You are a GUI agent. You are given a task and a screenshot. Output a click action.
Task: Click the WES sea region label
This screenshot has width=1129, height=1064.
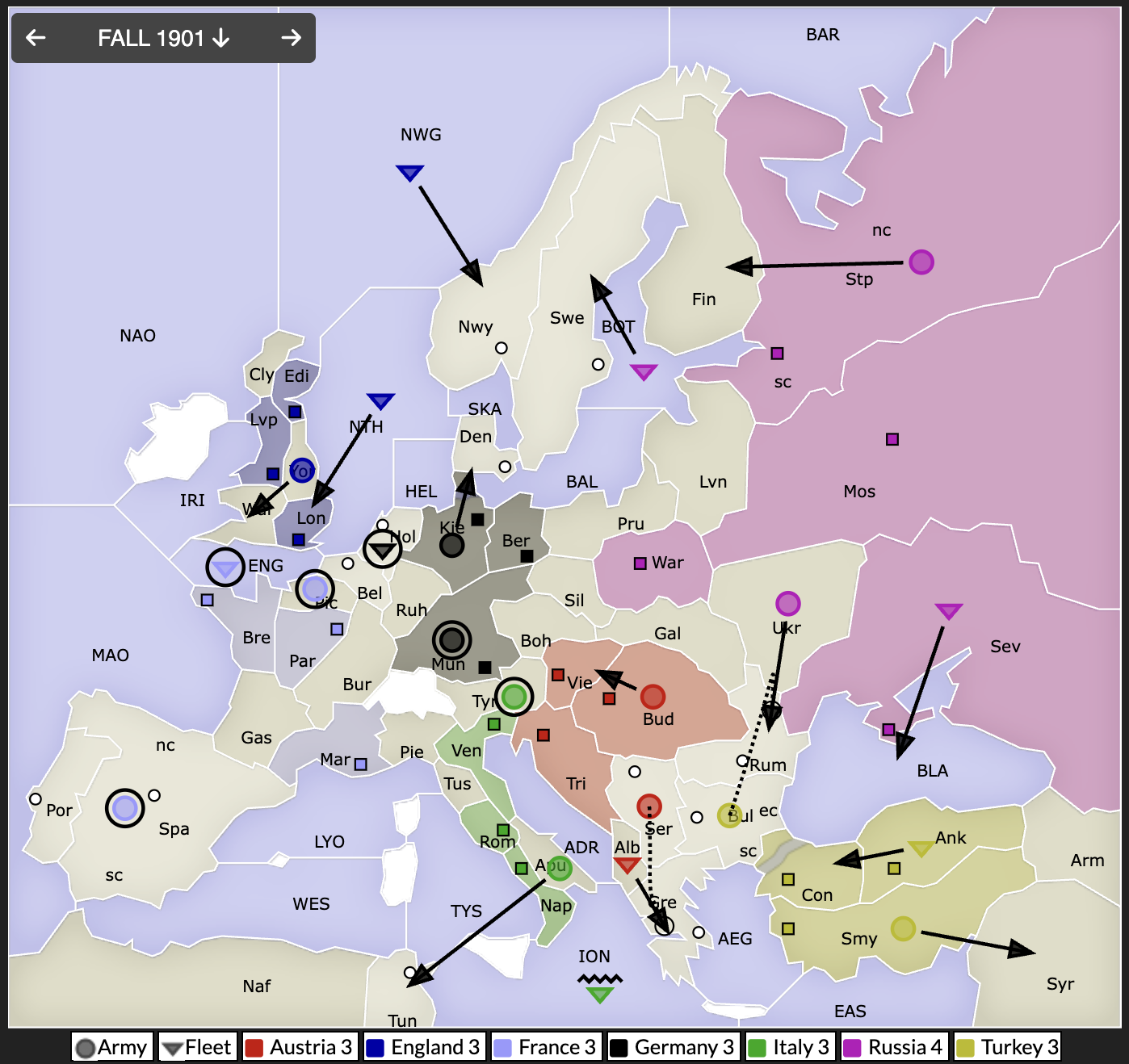(311, 903)
